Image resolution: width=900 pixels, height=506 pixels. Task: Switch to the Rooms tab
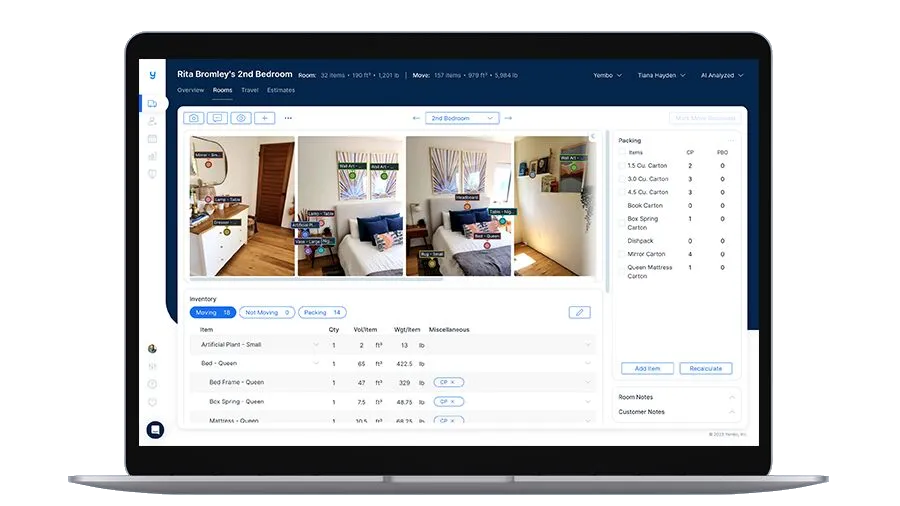[222, 90]
